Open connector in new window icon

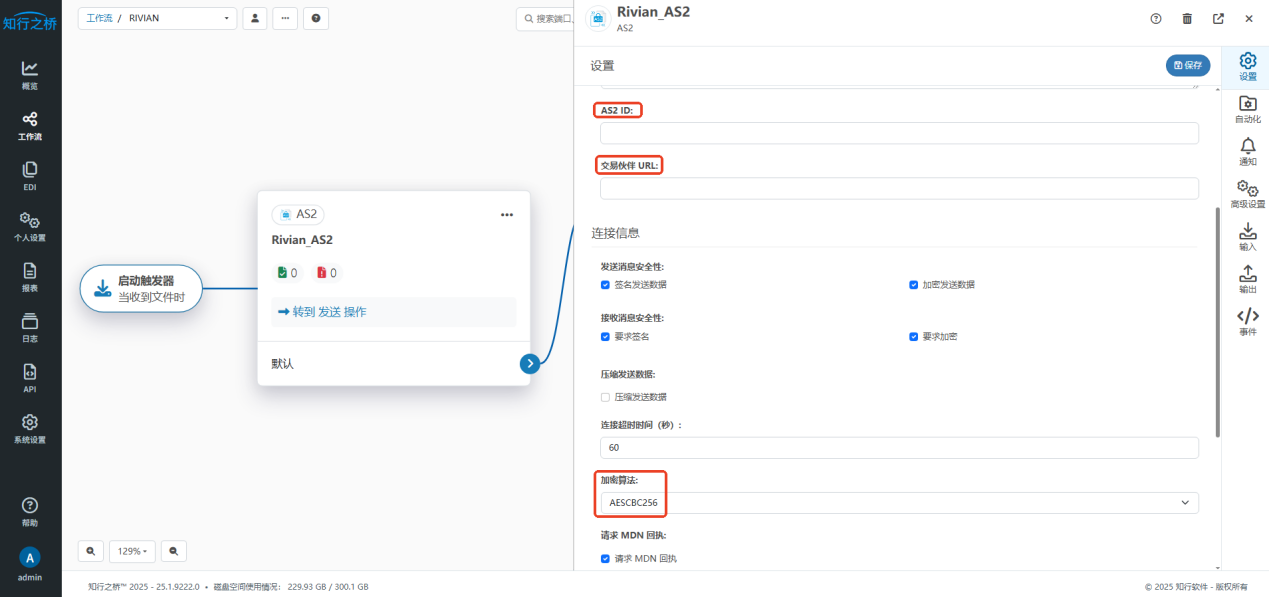click(1218, 18)
